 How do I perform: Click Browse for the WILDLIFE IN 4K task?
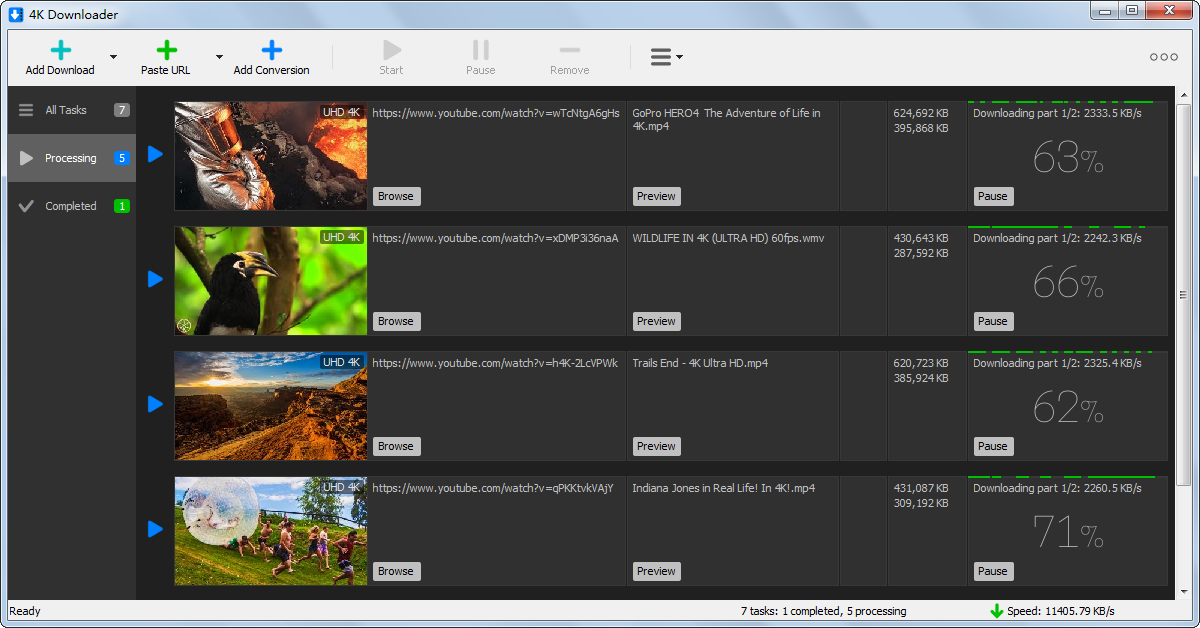click(396, 321)
